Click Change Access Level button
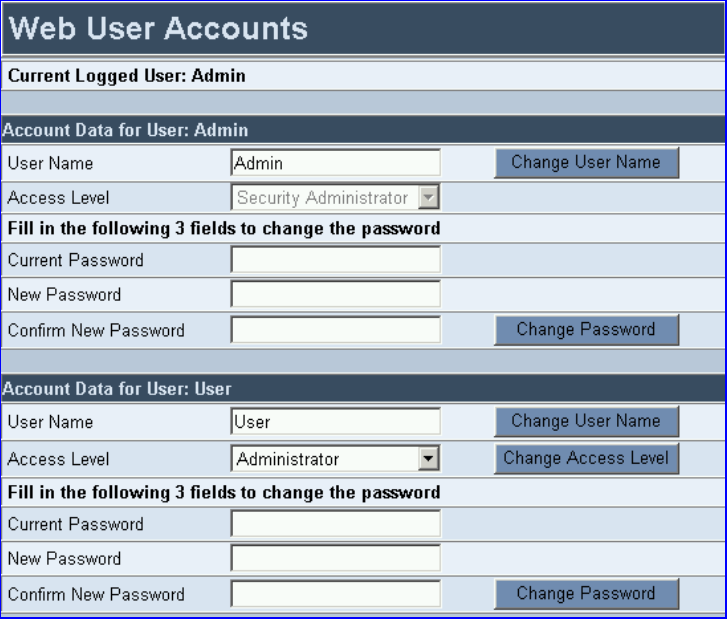 587,459
